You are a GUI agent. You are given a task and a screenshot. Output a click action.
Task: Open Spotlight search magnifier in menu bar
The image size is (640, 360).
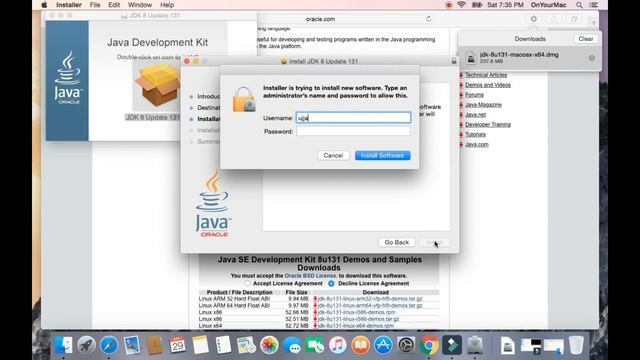[579, 5]
